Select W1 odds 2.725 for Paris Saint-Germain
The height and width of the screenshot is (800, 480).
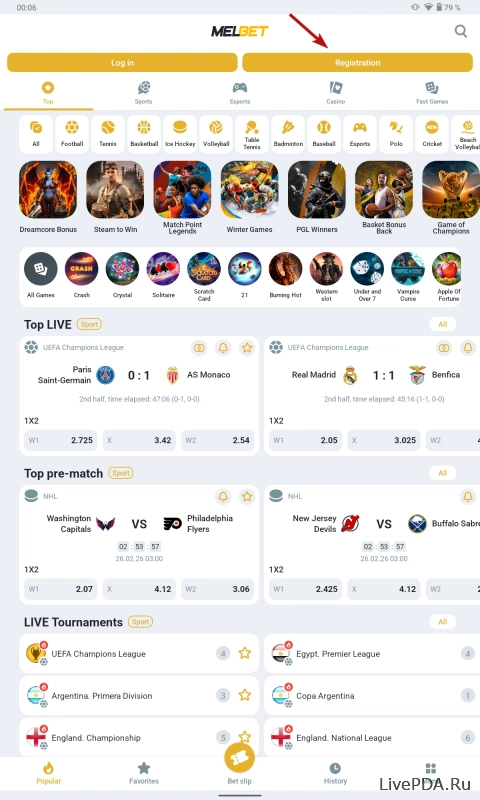[61, 440]
